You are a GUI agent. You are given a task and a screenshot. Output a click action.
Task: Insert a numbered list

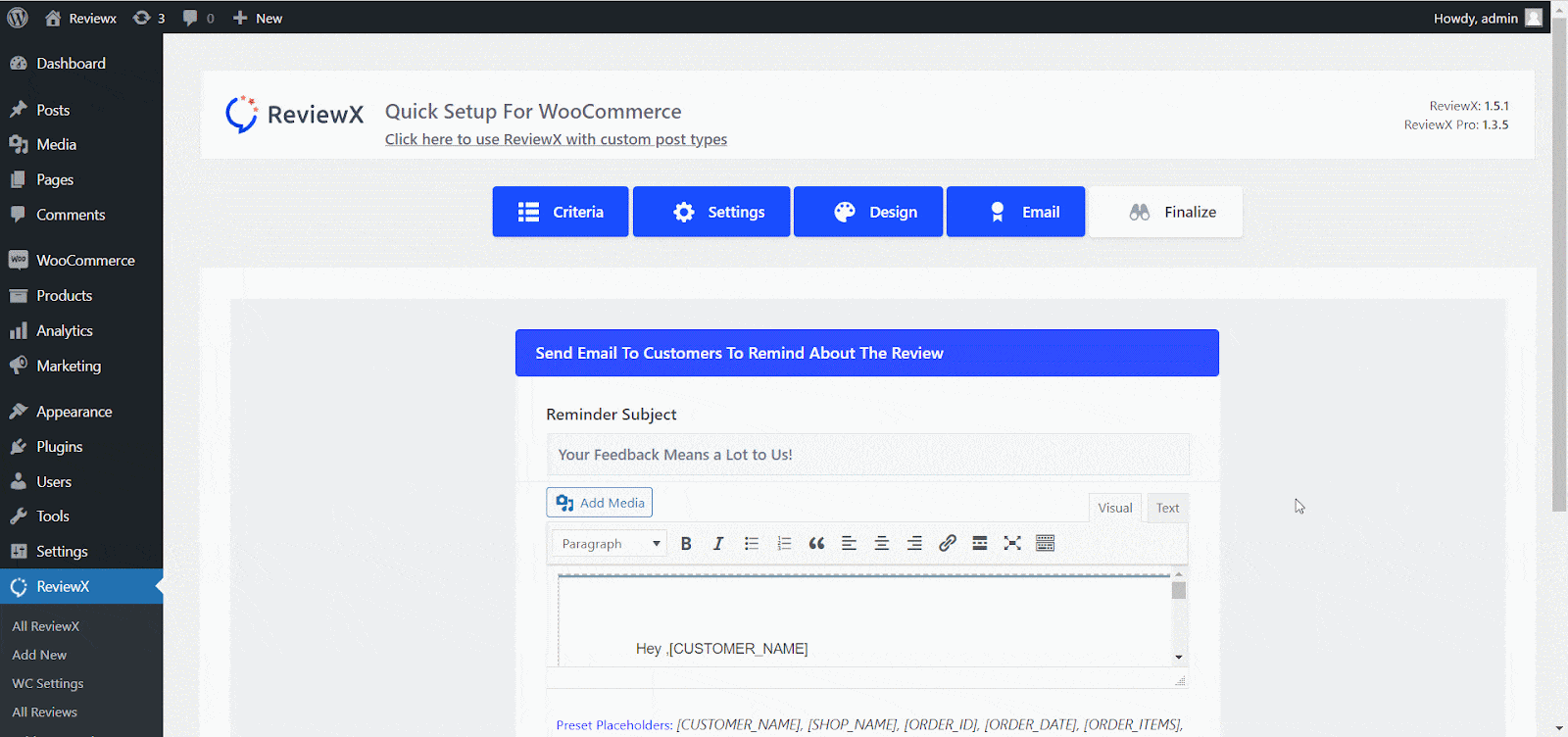point(784,544)
